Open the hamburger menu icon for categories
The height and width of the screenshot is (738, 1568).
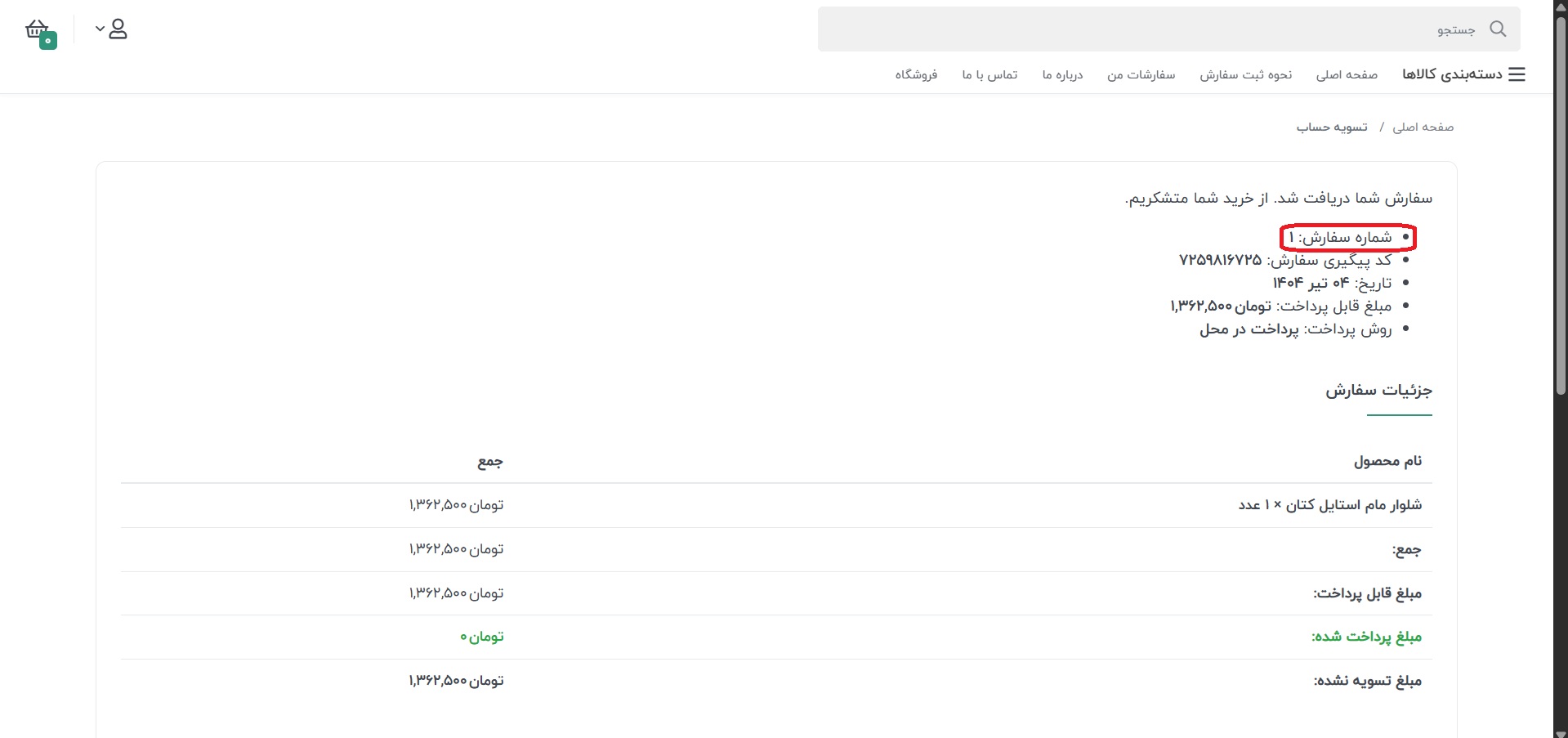tap(1517, 74)
